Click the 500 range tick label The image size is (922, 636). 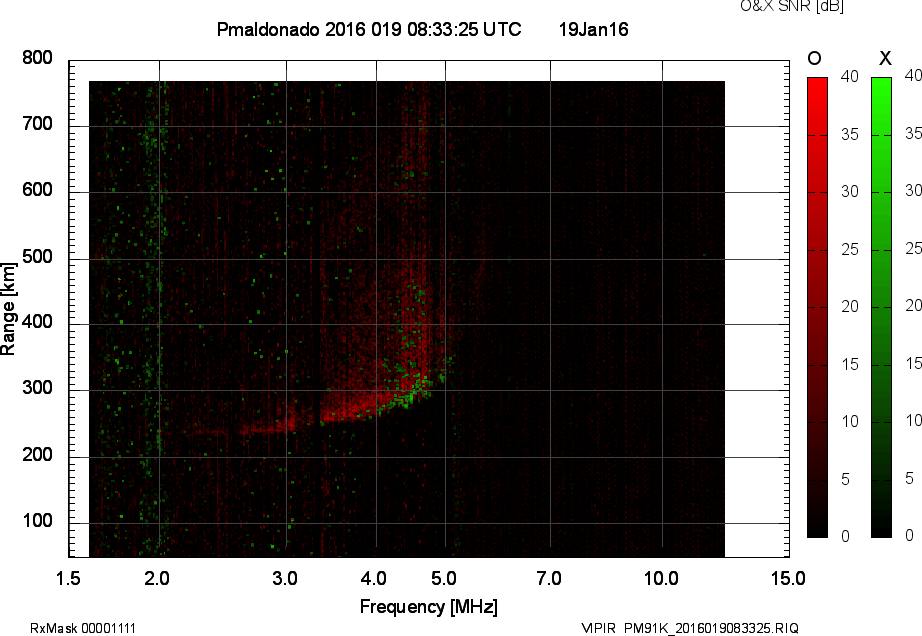pos(38,257)
